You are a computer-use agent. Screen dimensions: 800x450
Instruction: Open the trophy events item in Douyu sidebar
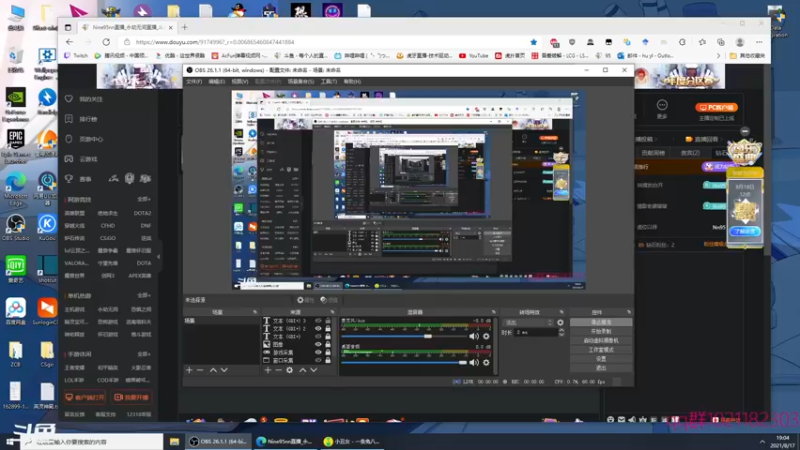79,179
